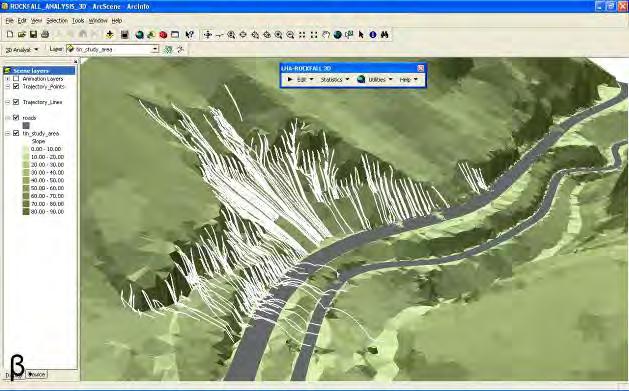Click the Find binoculars icon
Viewport: 629px width, 391px height.
point(385,35)
